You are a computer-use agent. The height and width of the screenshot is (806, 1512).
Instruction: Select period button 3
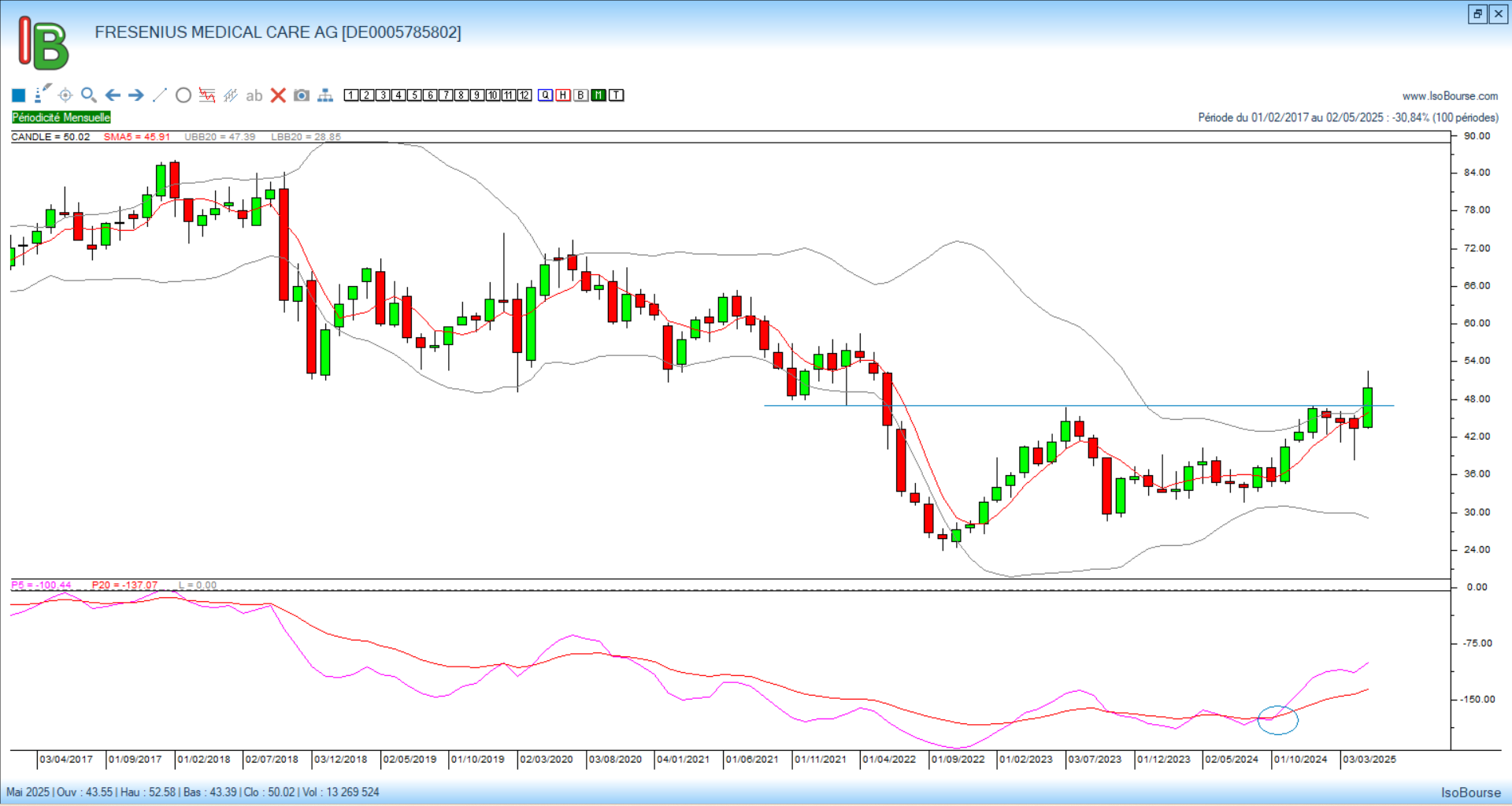(x=383, y=95)
